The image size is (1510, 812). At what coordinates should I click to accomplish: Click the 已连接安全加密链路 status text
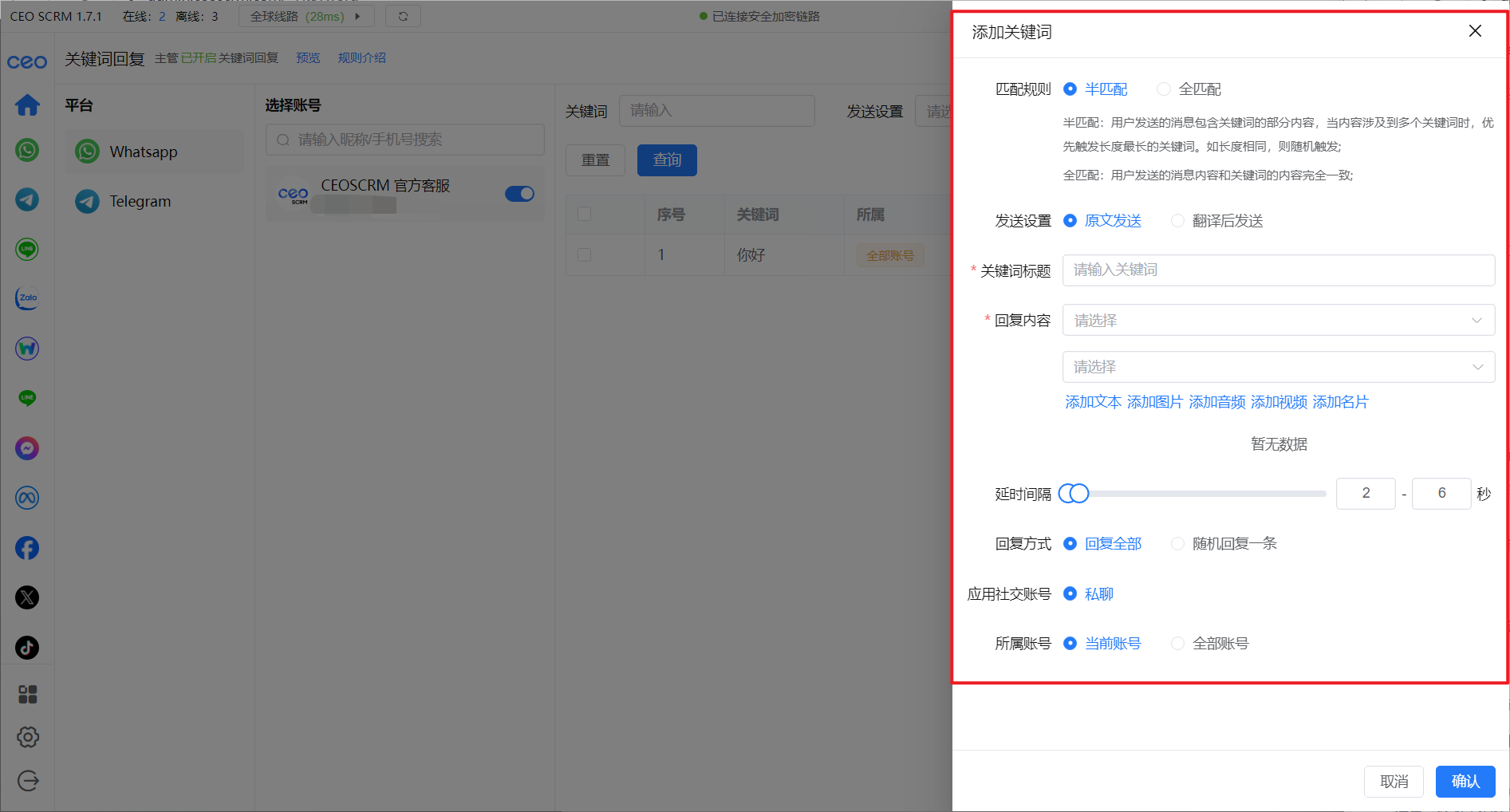pyautogui.click(x=766, y=16)
